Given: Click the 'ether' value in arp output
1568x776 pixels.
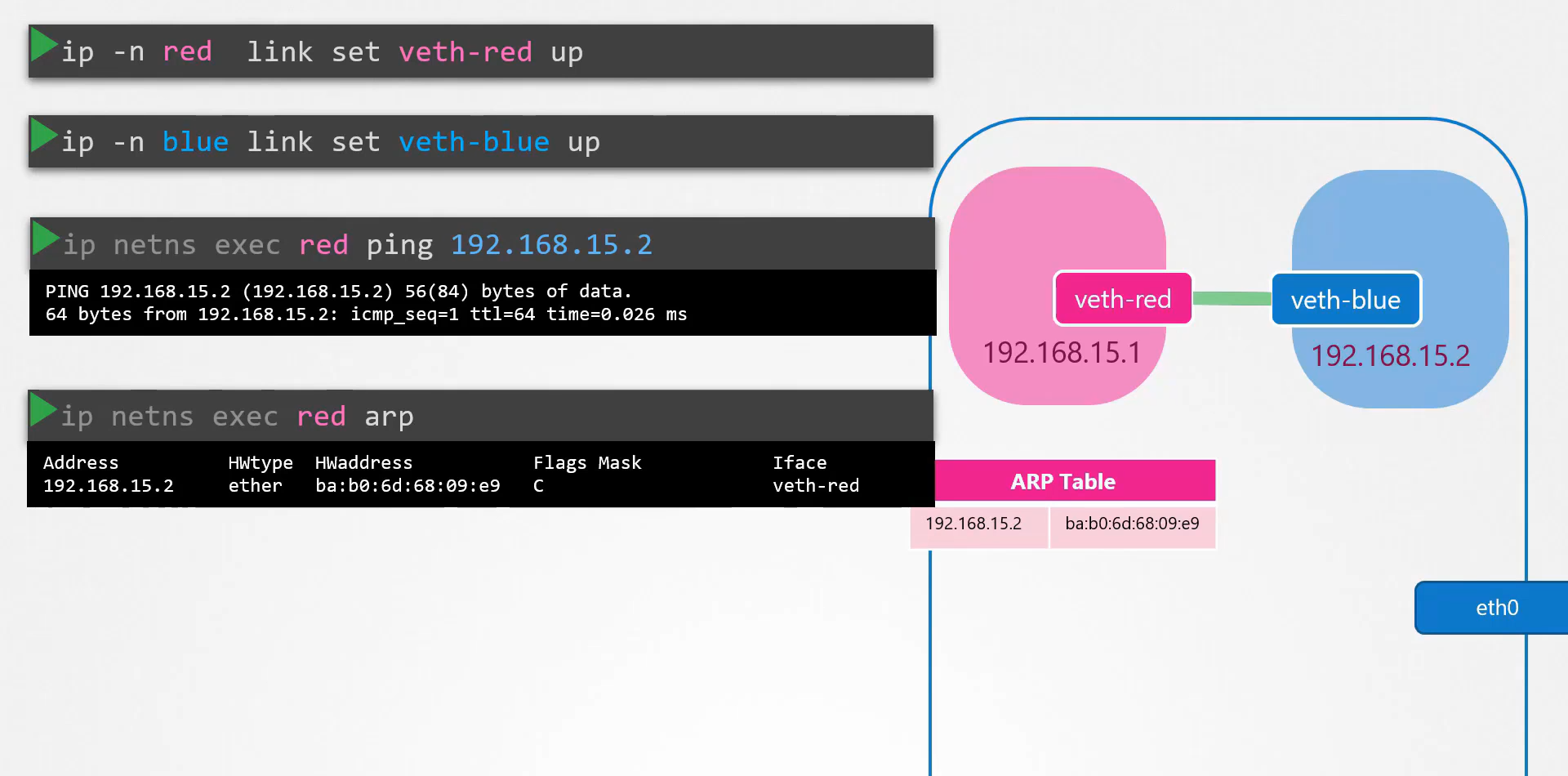Looking at the screenshot, I should [255, 486].
